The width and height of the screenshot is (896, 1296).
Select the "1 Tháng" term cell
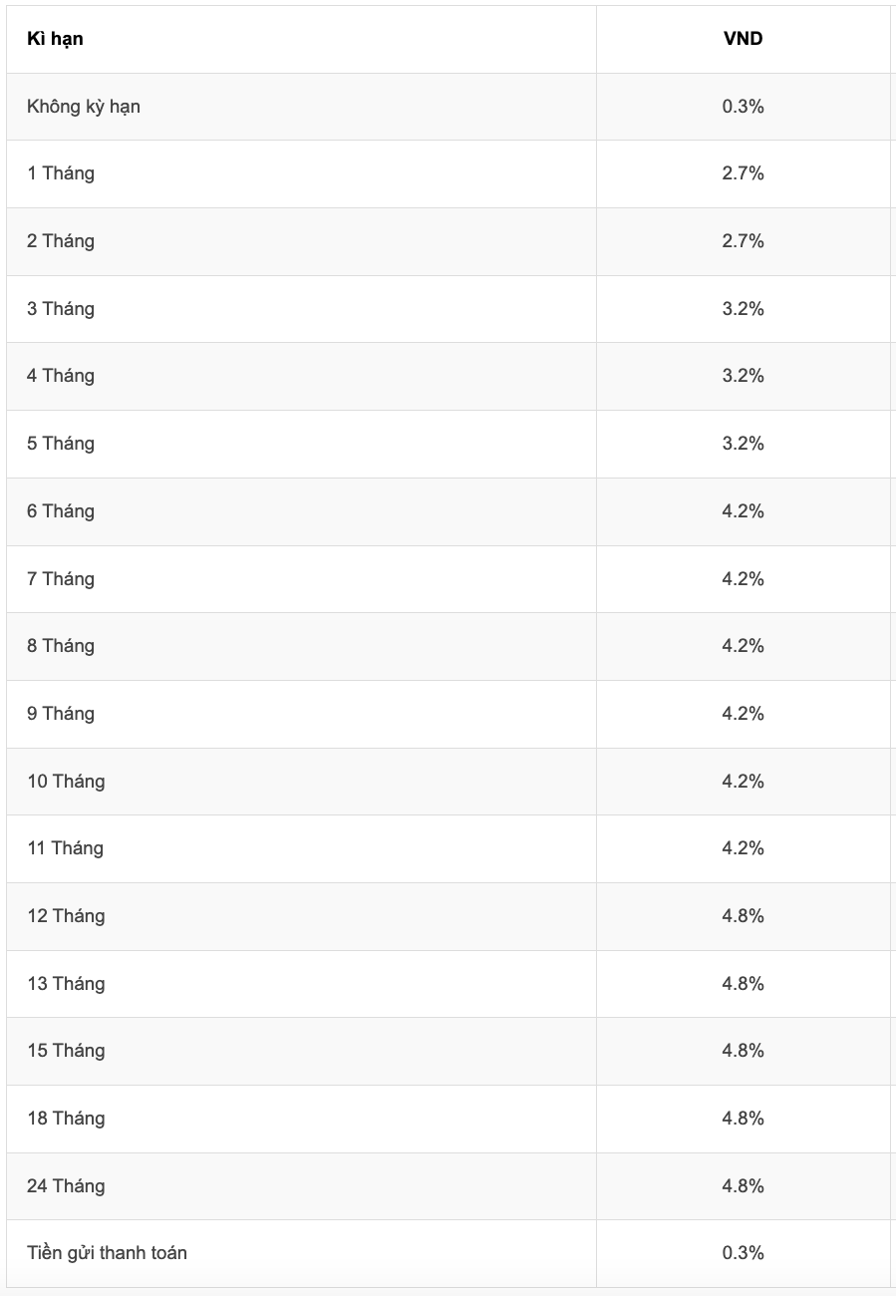click(61, 173)
